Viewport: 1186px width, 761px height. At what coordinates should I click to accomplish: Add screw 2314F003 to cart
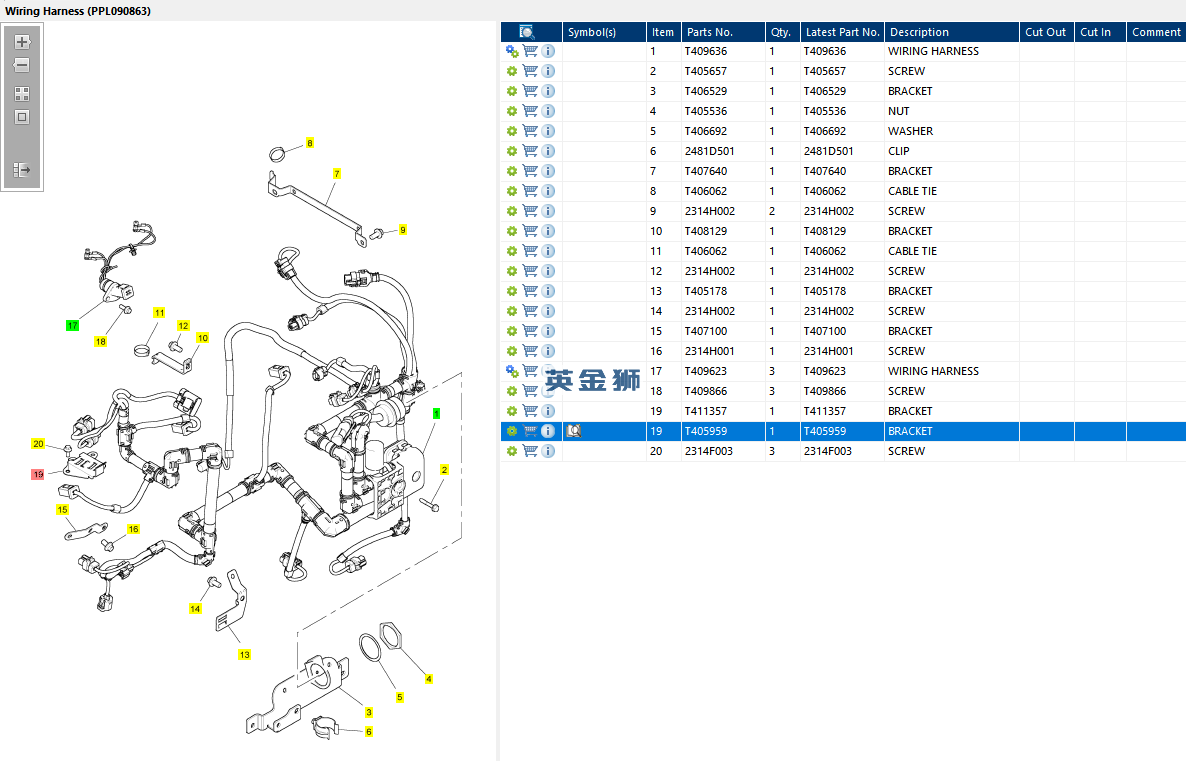coord(530,451)
